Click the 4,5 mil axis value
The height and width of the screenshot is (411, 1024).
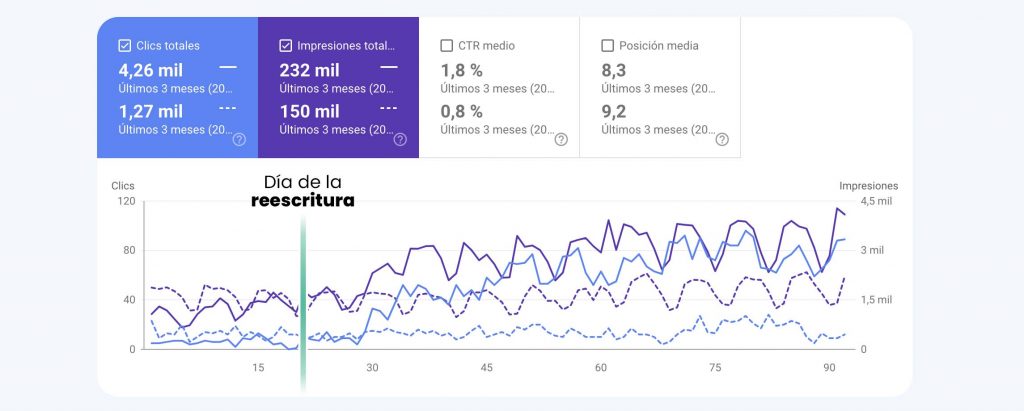coord(876,201)
